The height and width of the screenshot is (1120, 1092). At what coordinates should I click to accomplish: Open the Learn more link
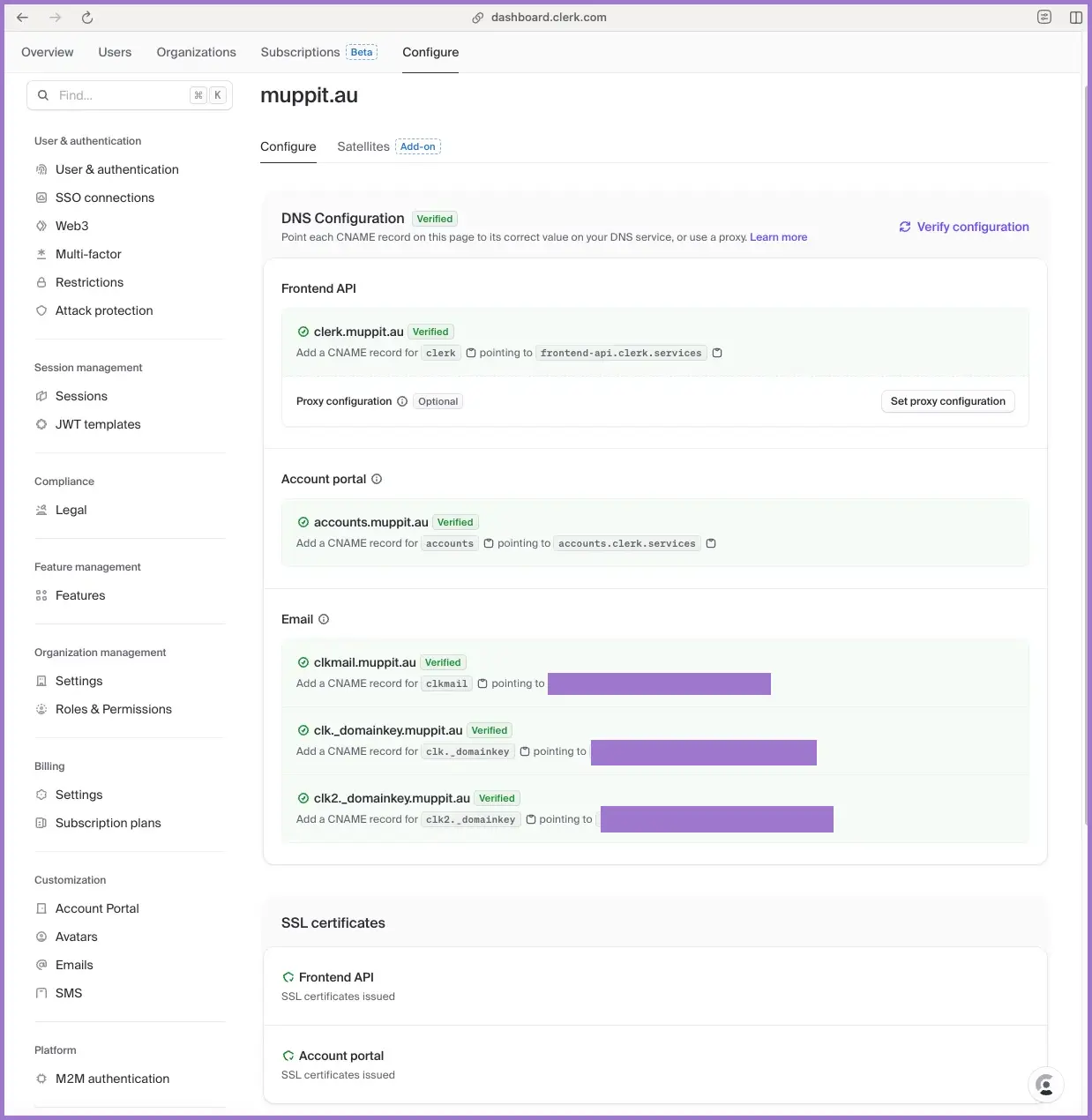(778, 237)
